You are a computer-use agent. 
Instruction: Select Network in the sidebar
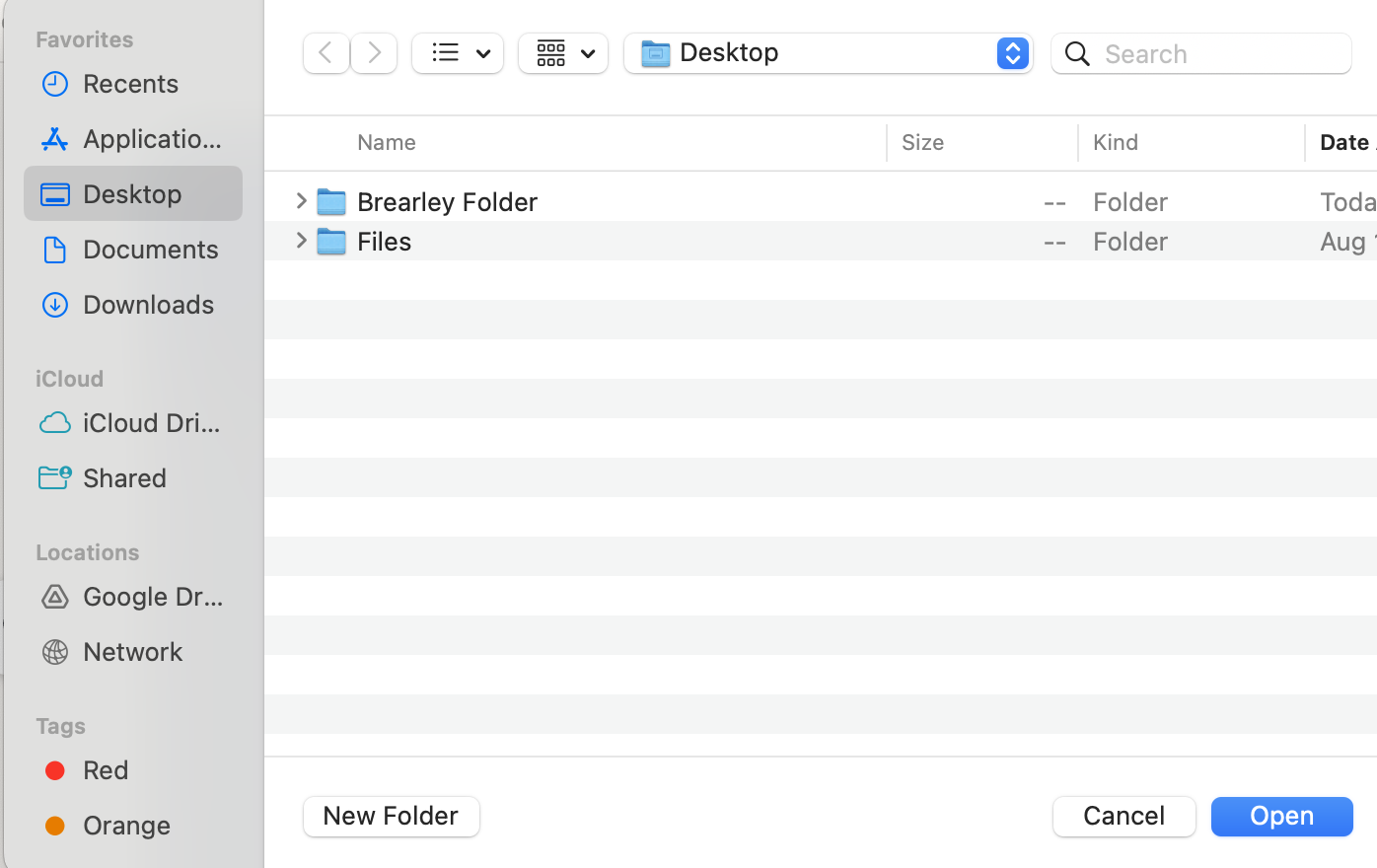[133, 652]
